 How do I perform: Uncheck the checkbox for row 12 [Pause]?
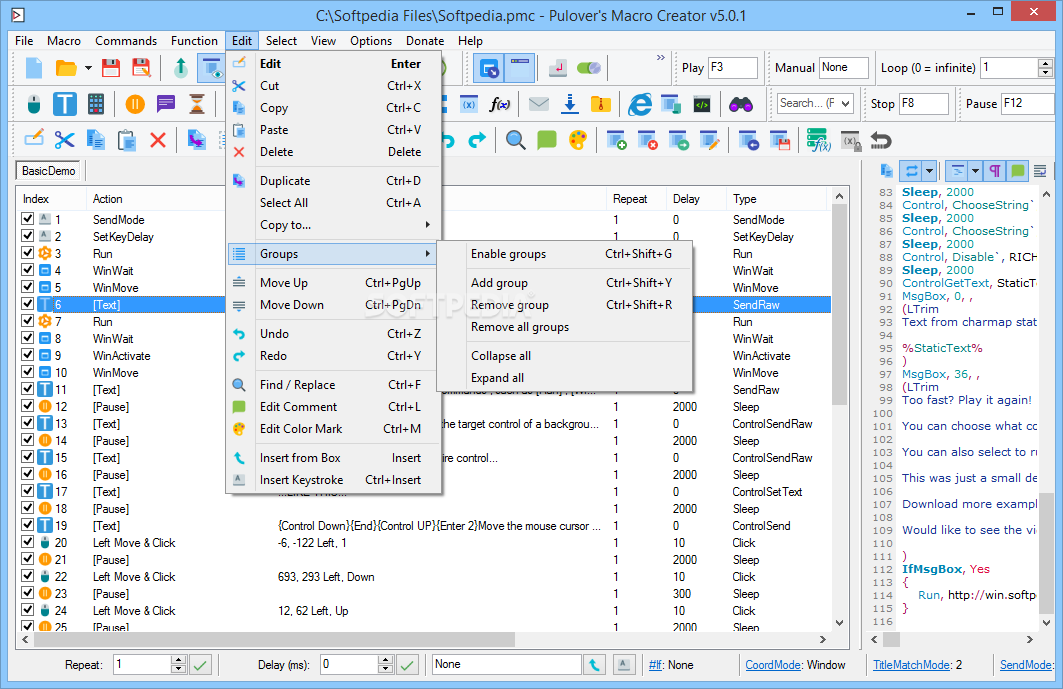click(x=27, y=406)
